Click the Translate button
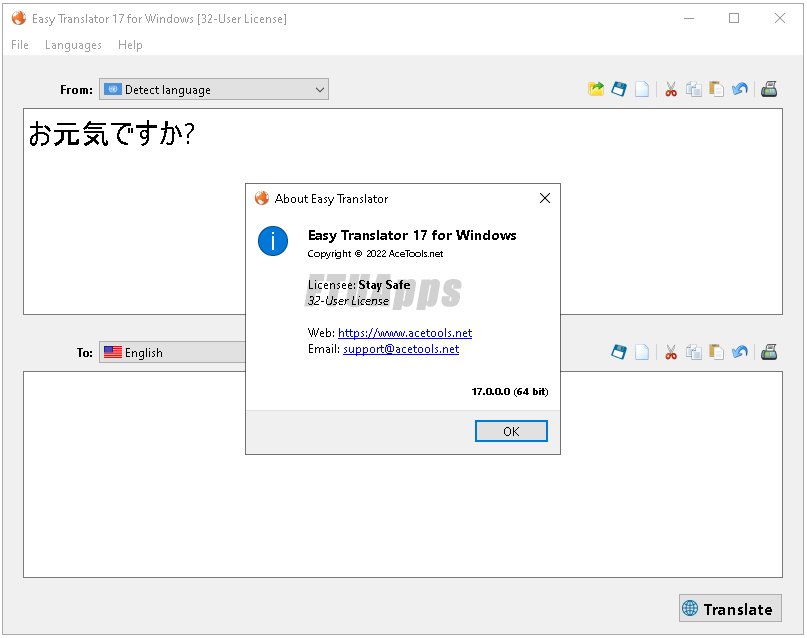The width and height of the screenshot is (807, 638). [x=730, y=609]
